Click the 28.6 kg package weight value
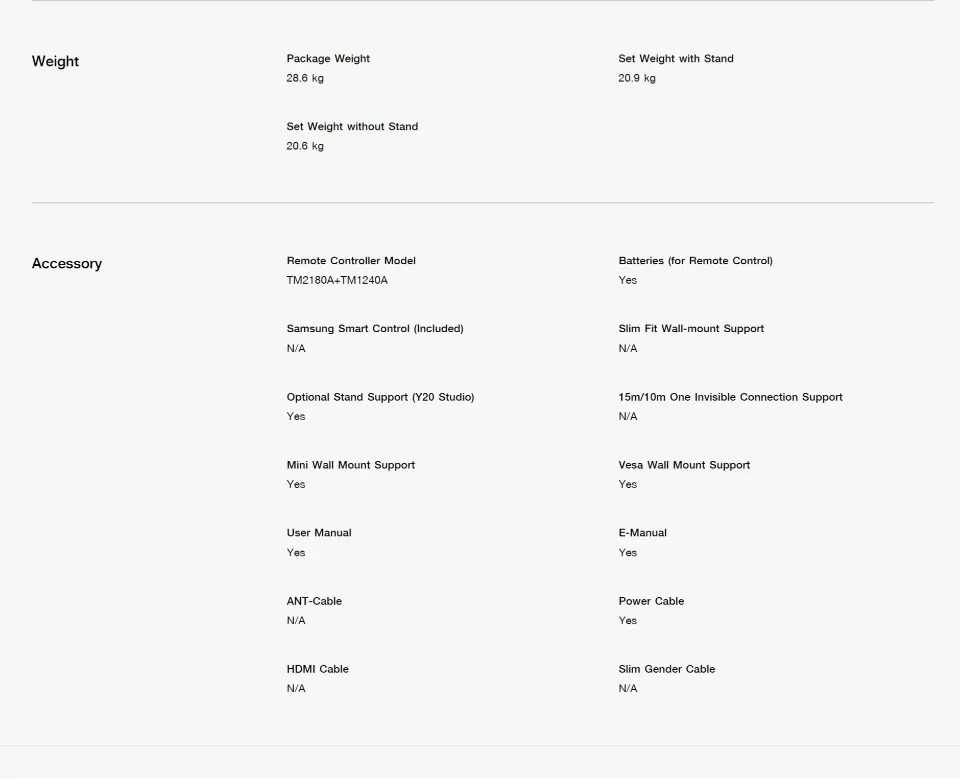The width and height of the screenshot is (960, 783). 304,78
